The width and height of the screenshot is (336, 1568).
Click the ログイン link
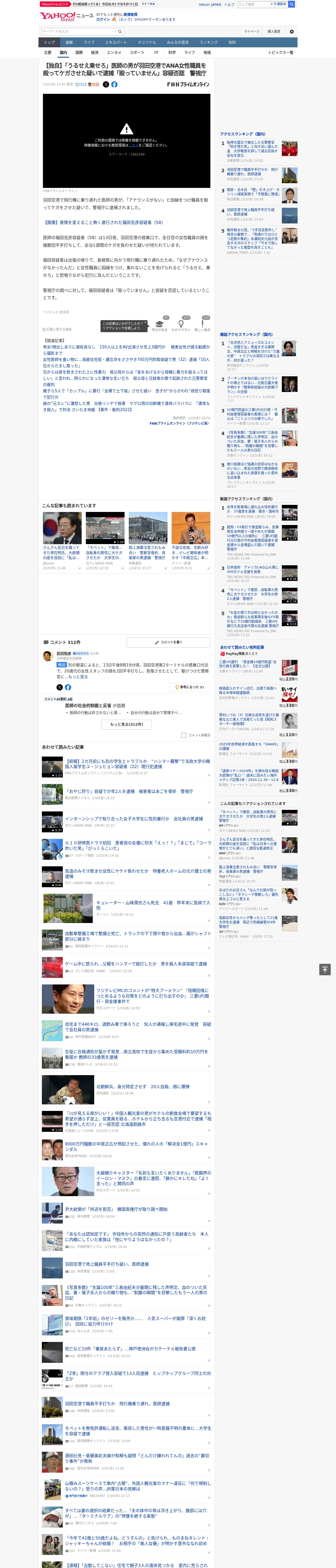click(103, 20)
